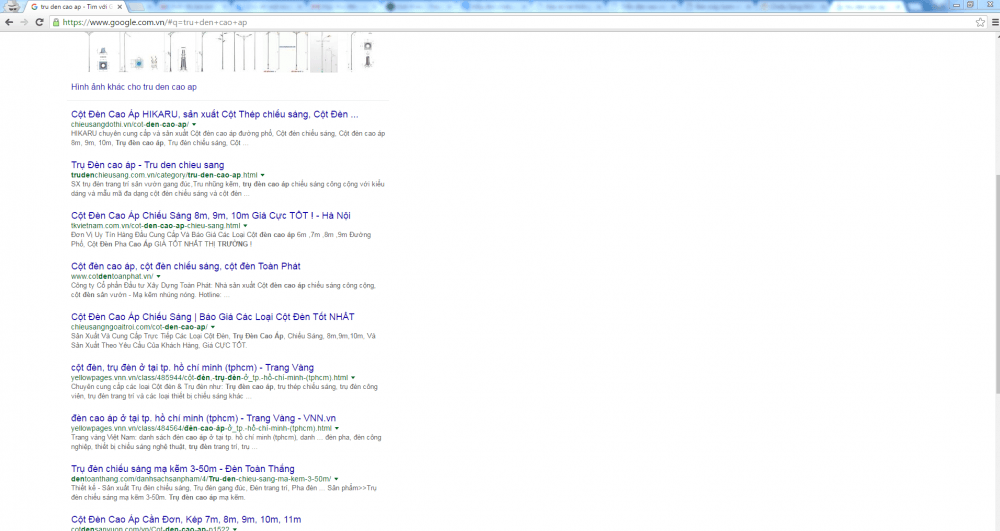Expand dropdown arrow beside dentoanthang.com URL
This screenshot has width=1000, height=531.
coord(336,479)
